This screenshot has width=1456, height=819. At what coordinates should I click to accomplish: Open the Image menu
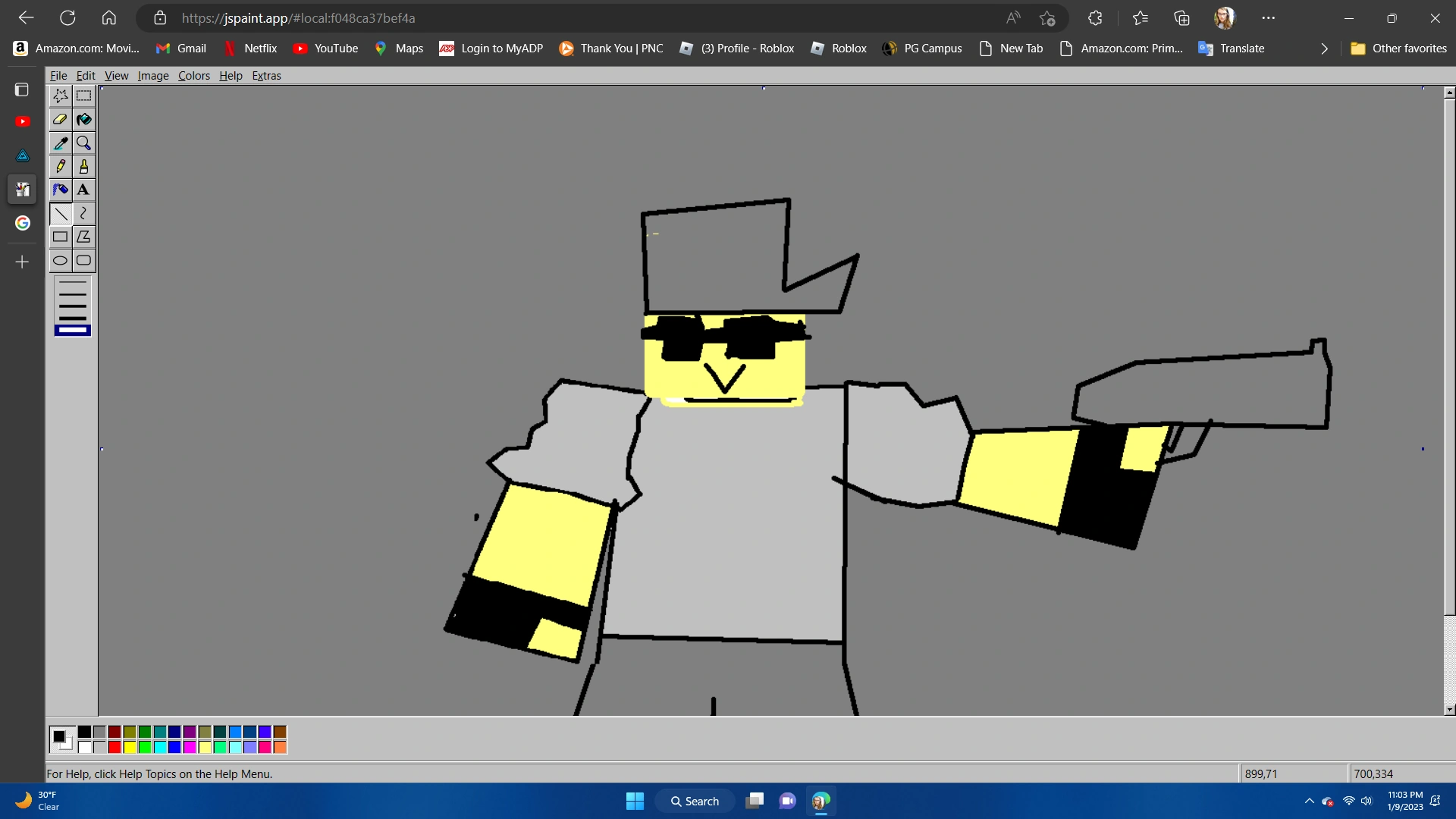[x=152, y=76]
